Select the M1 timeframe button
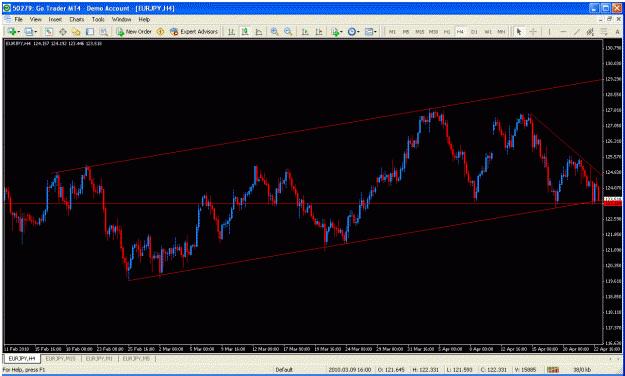The image size is (625, 376). [x=392, y=32]
